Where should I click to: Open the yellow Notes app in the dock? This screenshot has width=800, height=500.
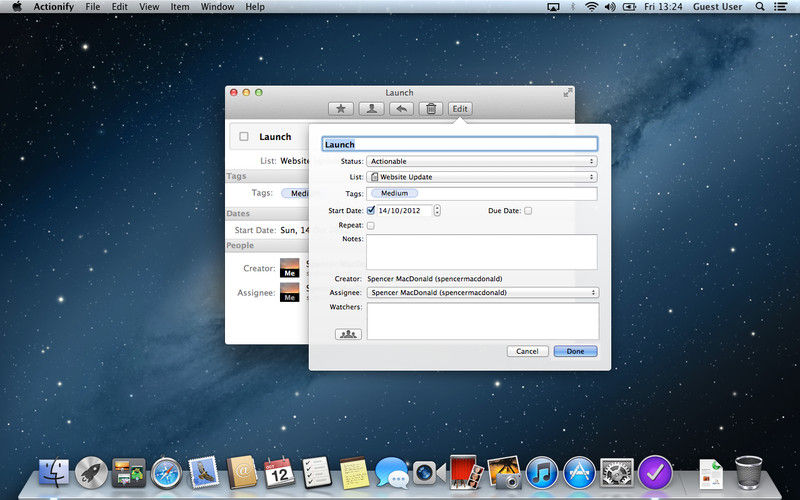tap(354, 472)
